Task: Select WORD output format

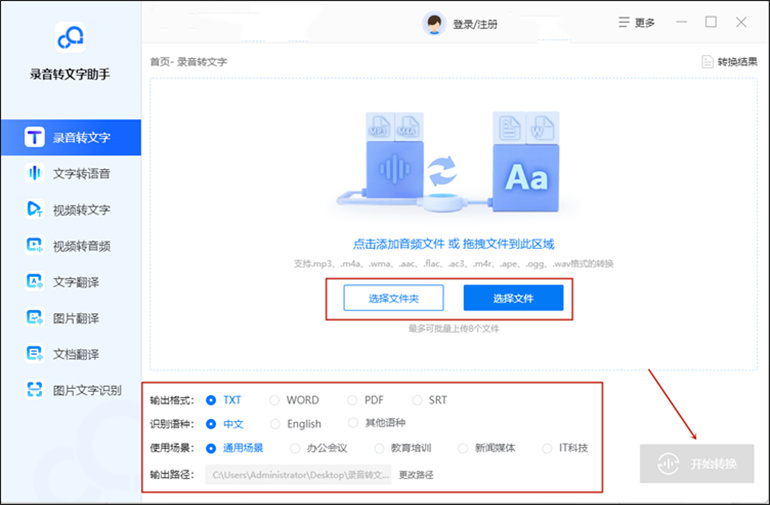Action: [294, 400]
